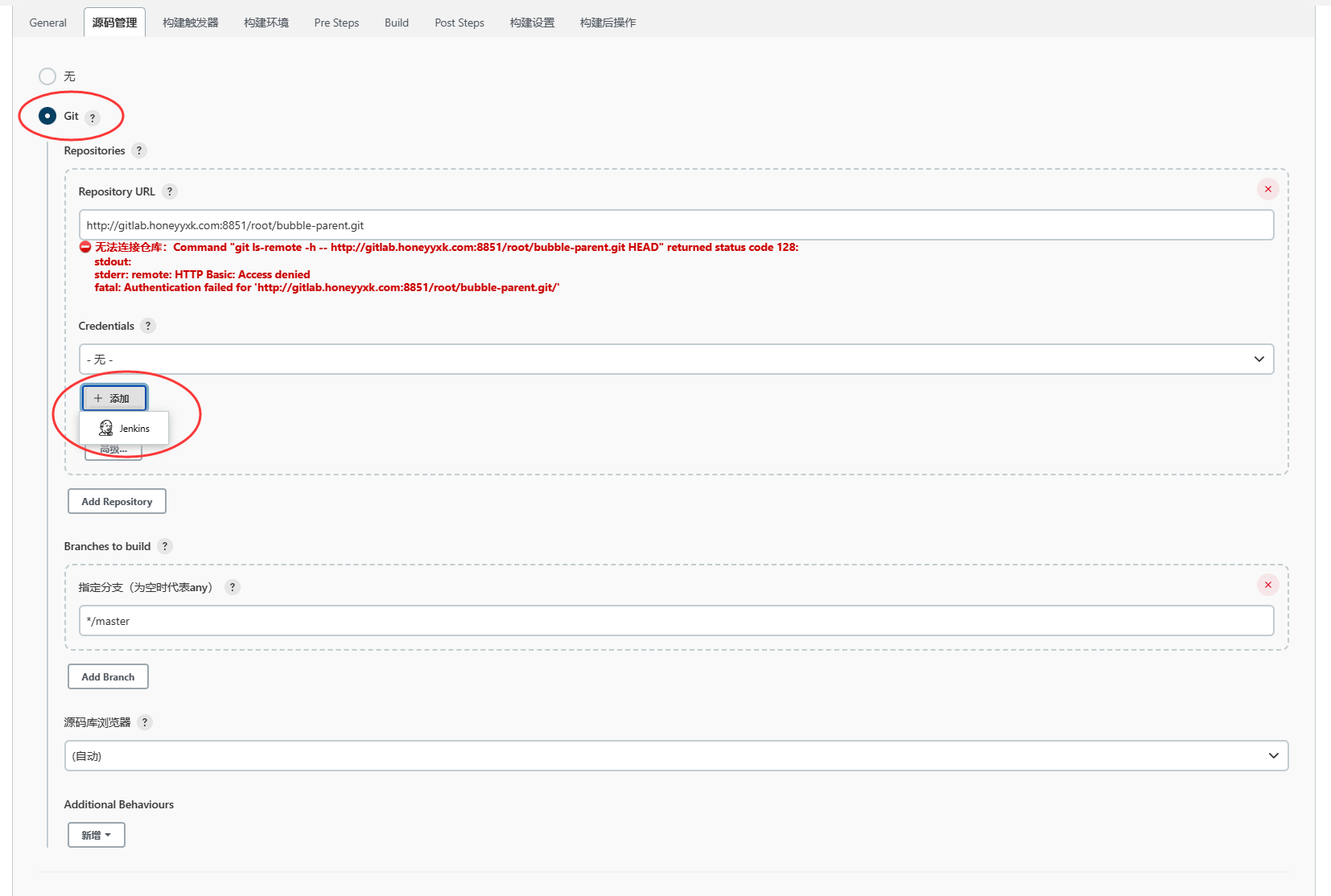Select the 无 source control radio button

pos(47,76)
